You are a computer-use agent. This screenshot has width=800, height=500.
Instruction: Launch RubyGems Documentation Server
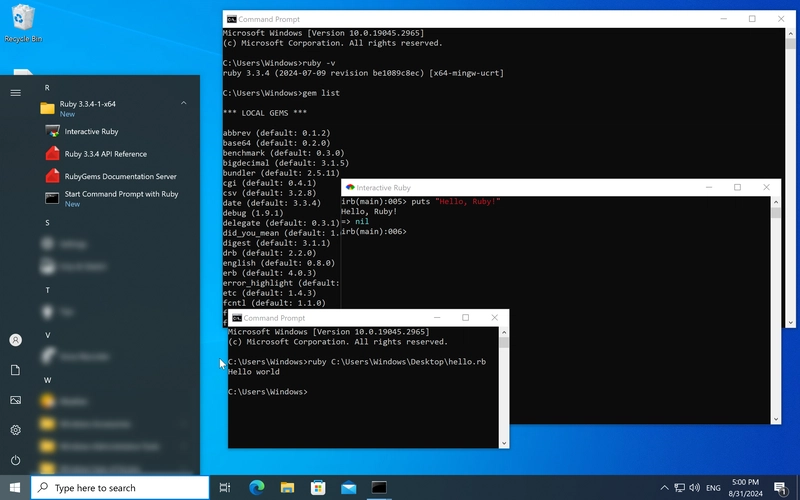tap(113, 177)
